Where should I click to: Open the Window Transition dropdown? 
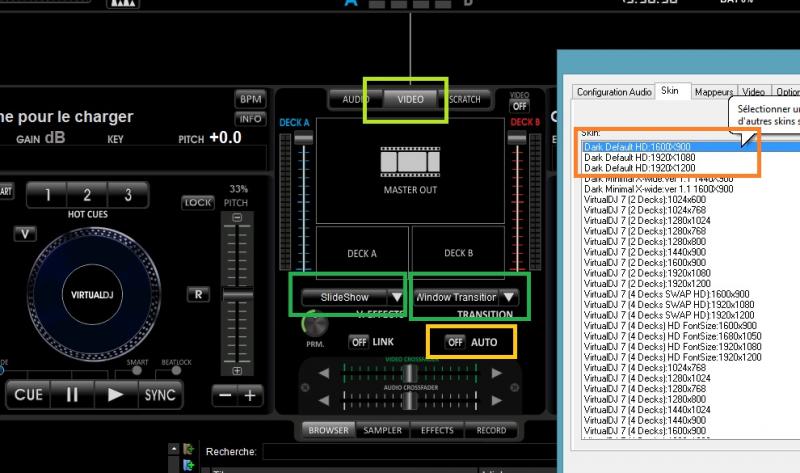(x=509, y=297)
